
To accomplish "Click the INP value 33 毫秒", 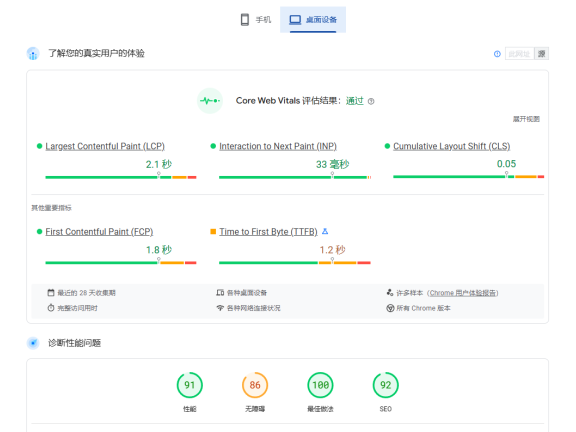I will (332, 164).
